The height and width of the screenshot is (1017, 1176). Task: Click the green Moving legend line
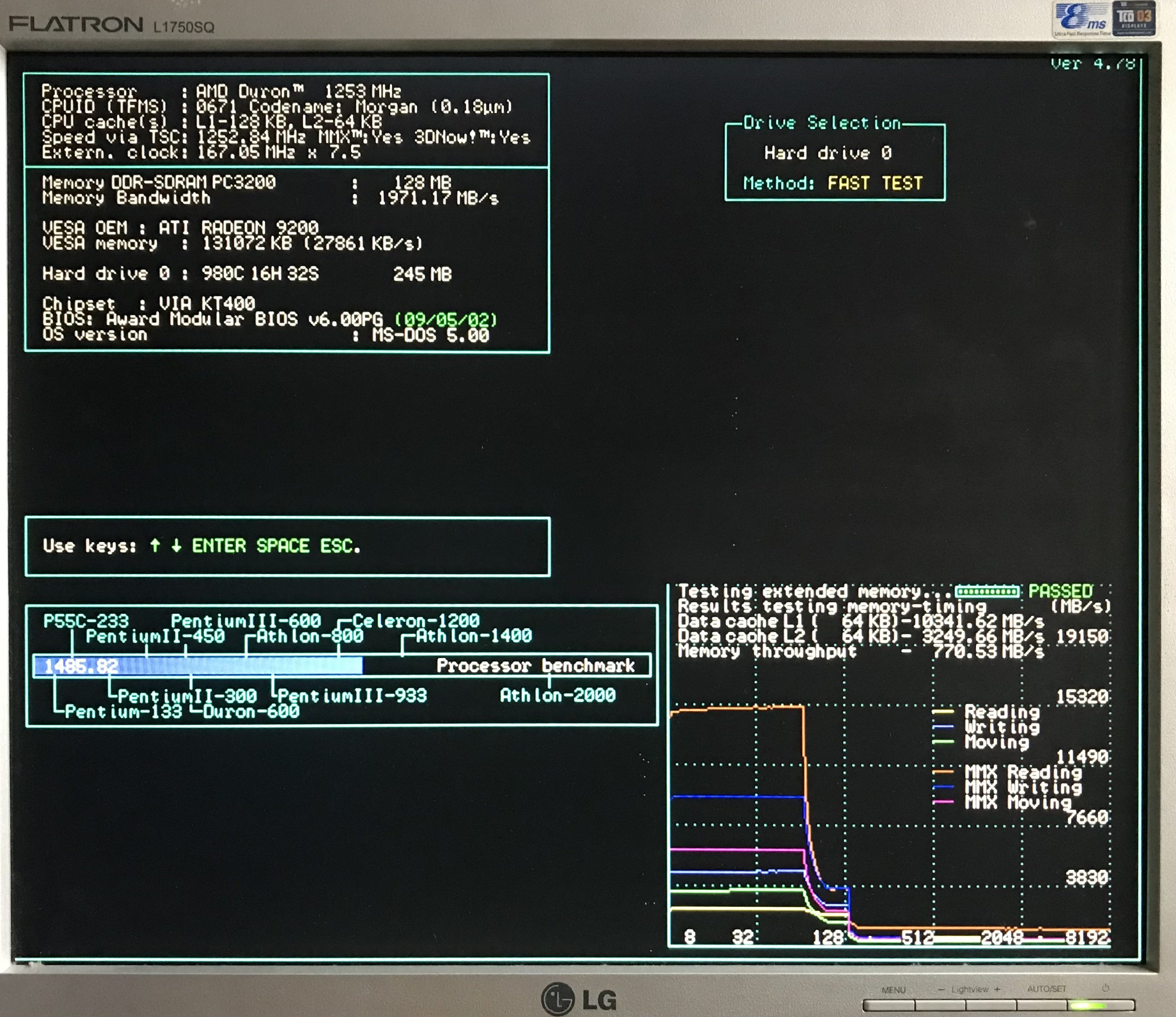point(943,742)
